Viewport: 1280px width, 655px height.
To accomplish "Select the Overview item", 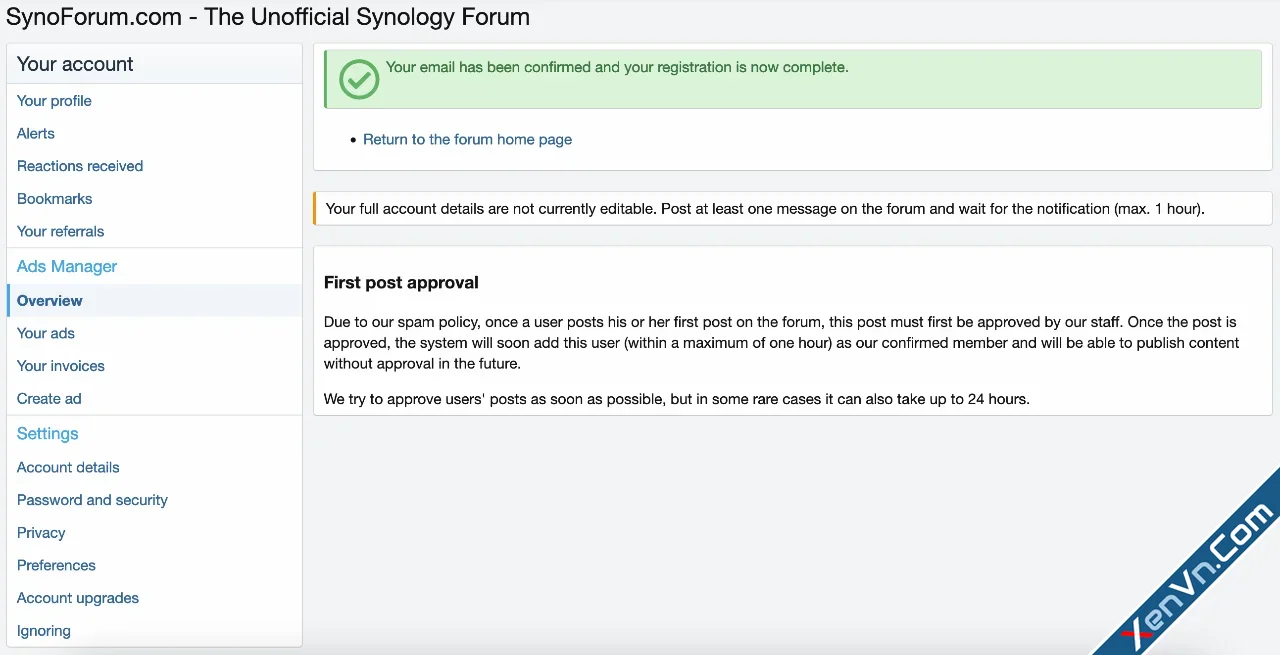I will [49, 300].
